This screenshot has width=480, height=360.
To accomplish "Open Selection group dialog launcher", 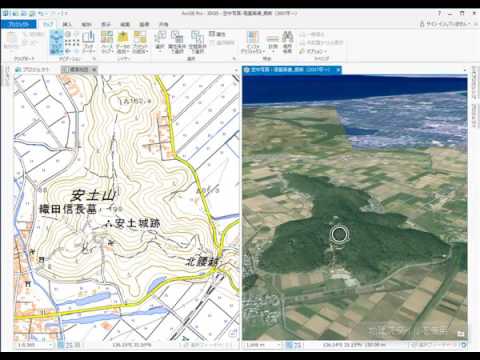I will click(x=234, y=59).
